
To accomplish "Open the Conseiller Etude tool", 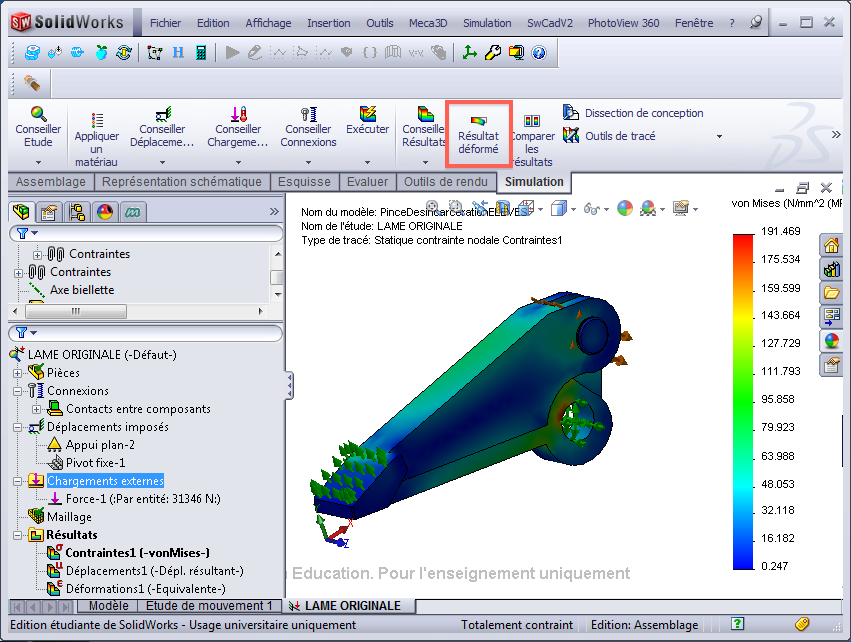I will [x=38, y=128].
